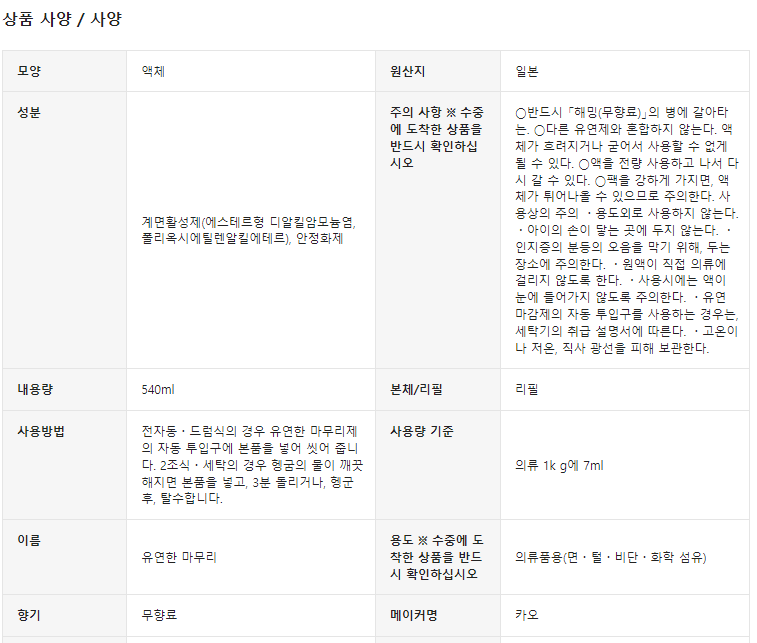Screen dimensions: 757x643
Task: Select the '사용방법' label cell
Action: tap(64, 465)
